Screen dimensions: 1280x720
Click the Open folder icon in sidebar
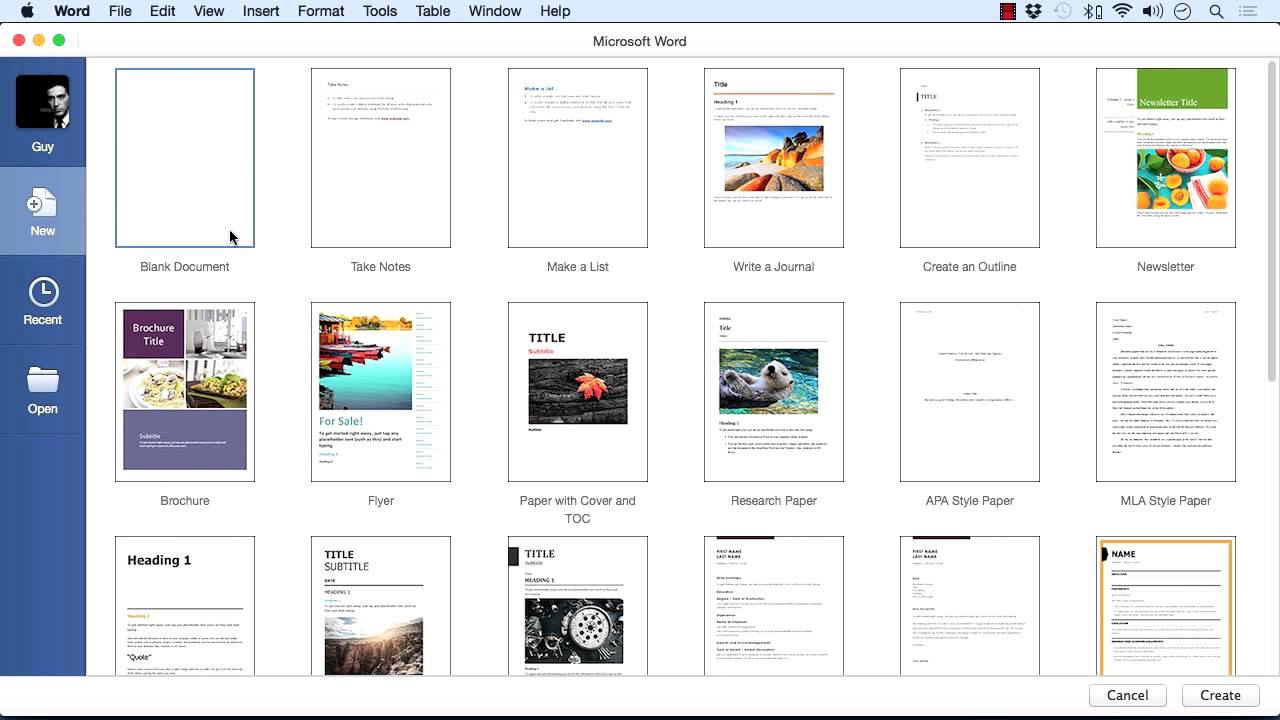[43, 380]
